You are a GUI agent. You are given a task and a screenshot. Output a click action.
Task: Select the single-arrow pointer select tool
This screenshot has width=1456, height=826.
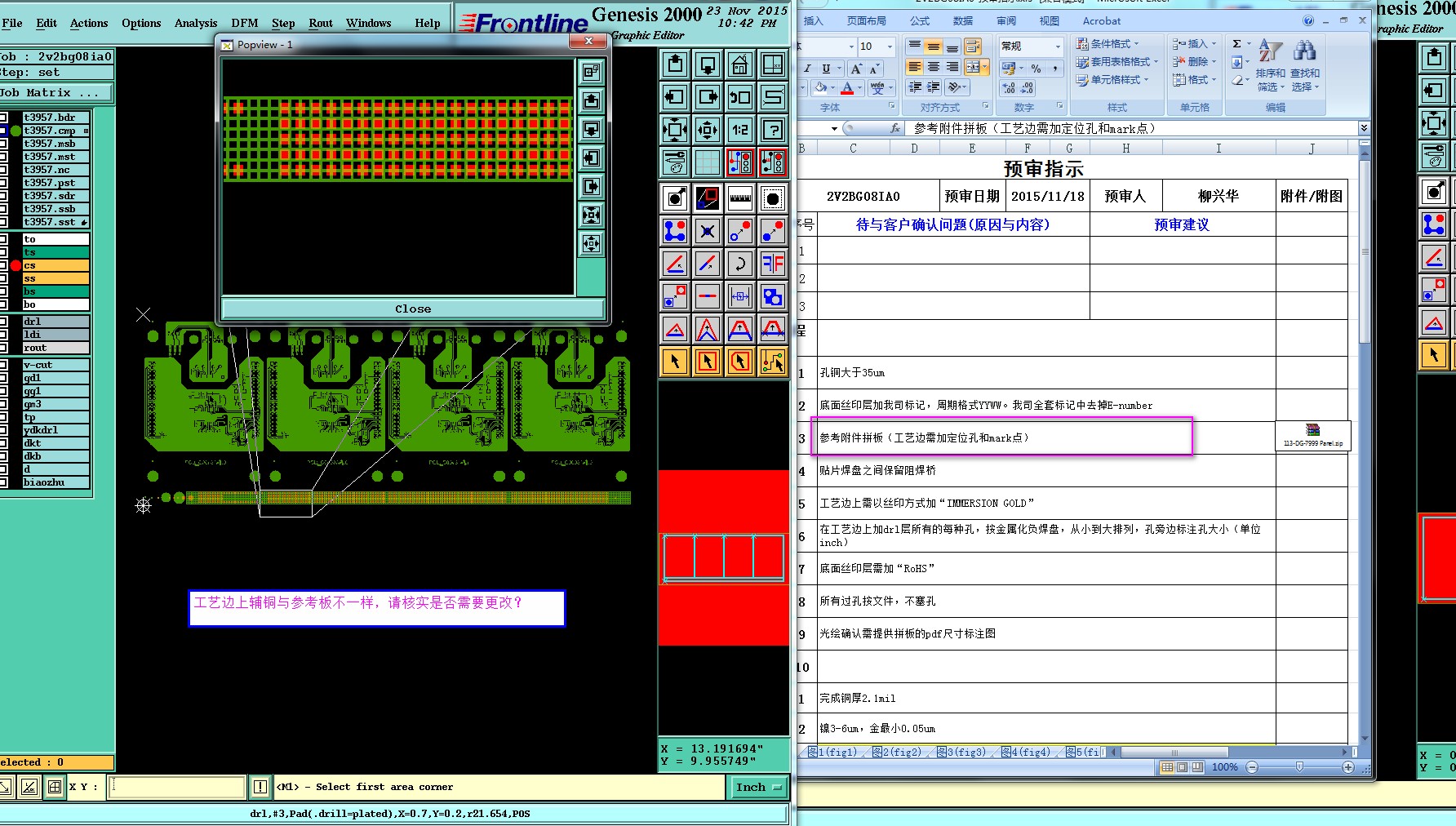click(675, 361)
